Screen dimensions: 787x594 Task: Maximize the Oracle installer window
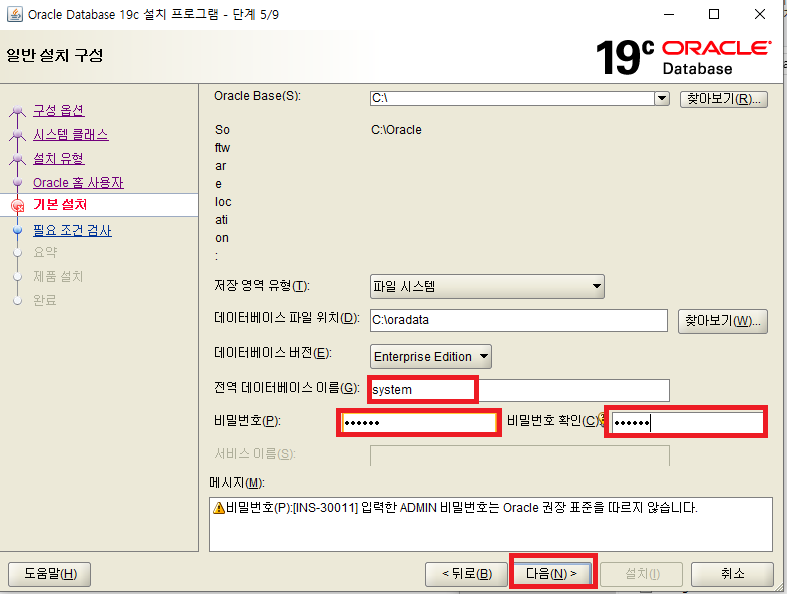714,15
